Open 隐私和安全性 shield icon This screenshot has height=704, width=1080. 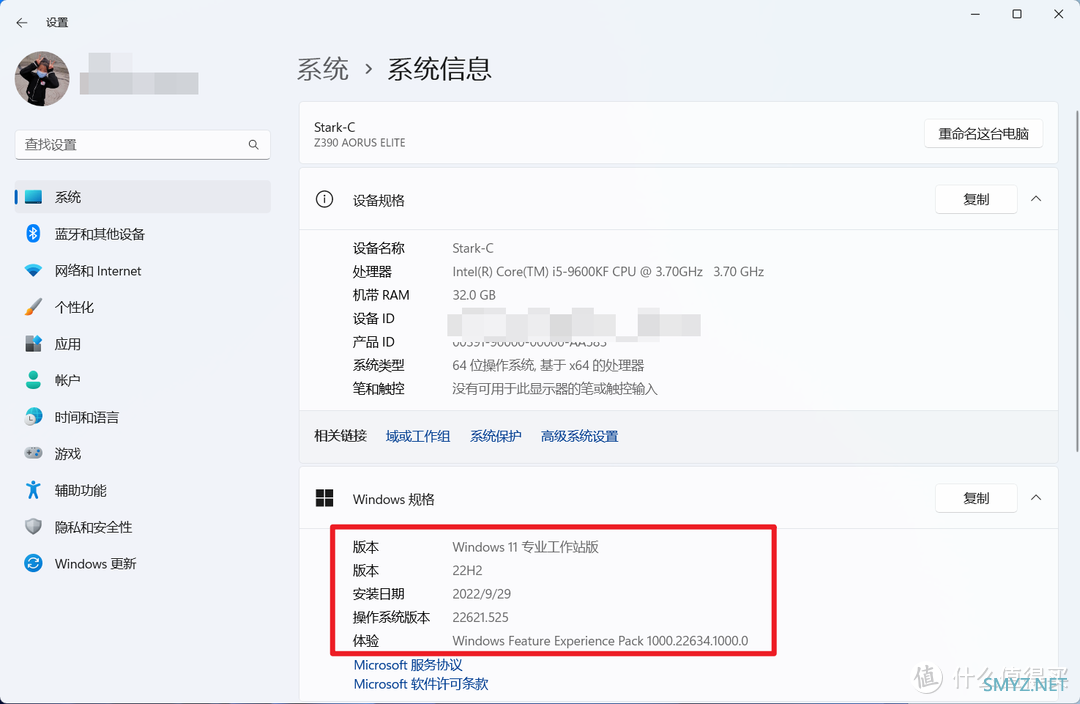[33, 527]
